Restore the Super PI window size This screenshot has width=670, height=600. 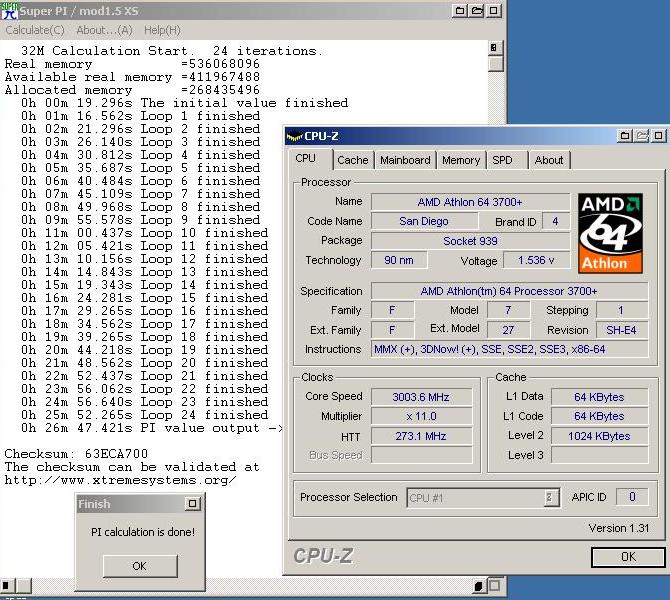point(476,11)
